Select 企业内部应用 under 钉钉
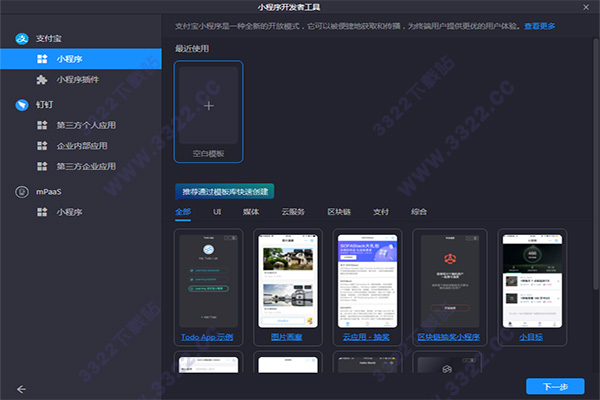The height and width of the screenshot is (400, 600). [81, 146]
